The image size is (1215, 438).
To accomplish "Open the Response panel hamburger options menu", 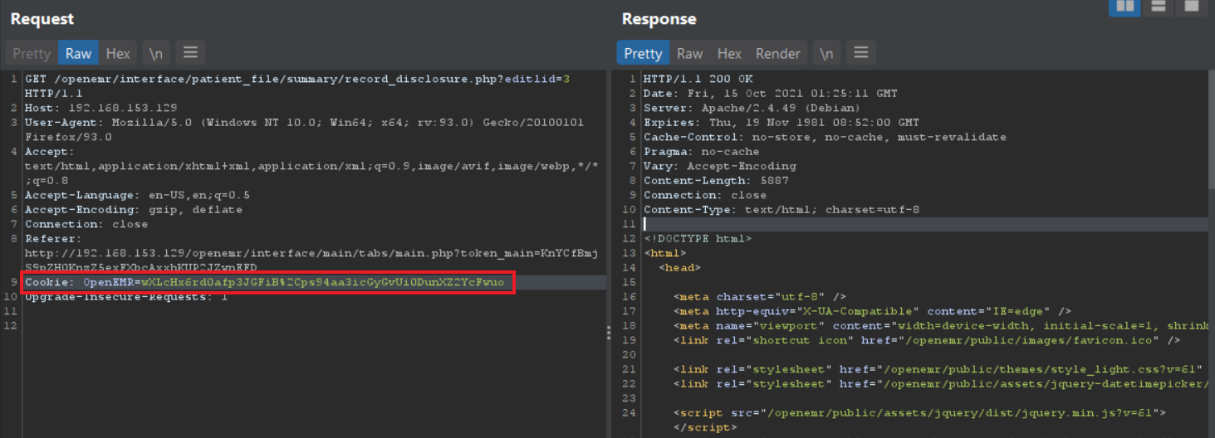I will pos(862,53).
